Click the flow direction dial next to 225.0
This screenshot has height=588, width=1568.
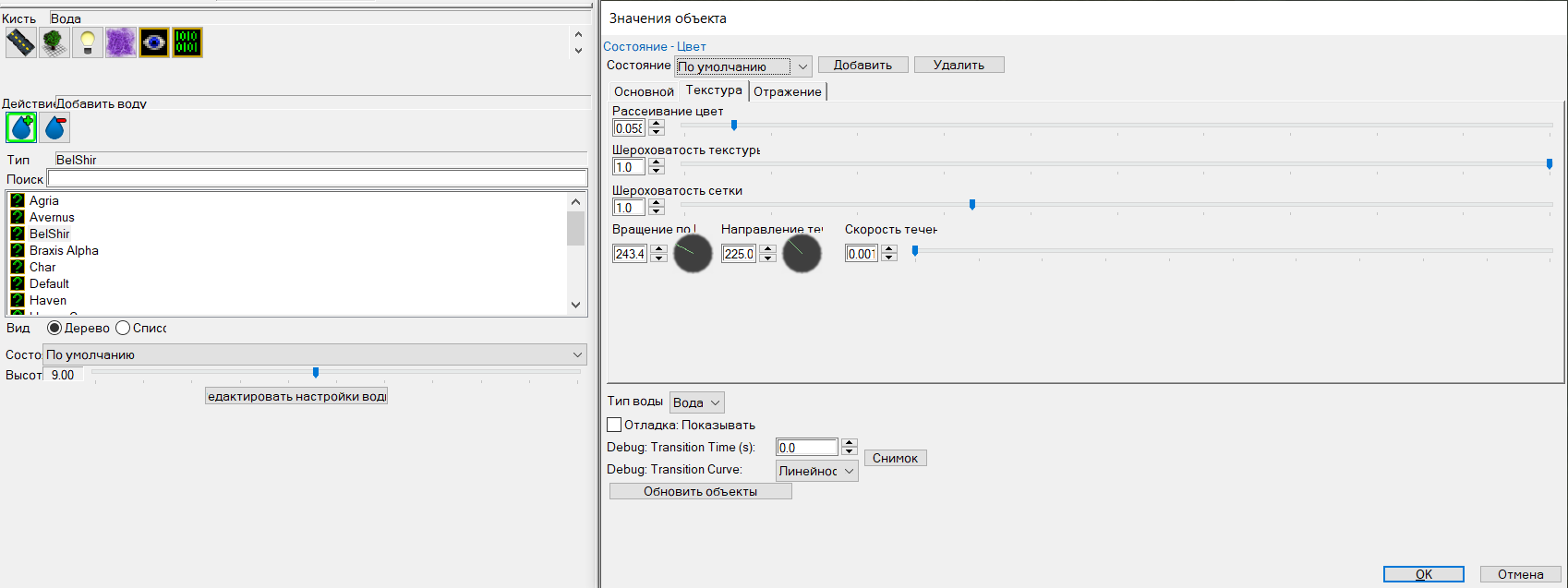(802, 253)
